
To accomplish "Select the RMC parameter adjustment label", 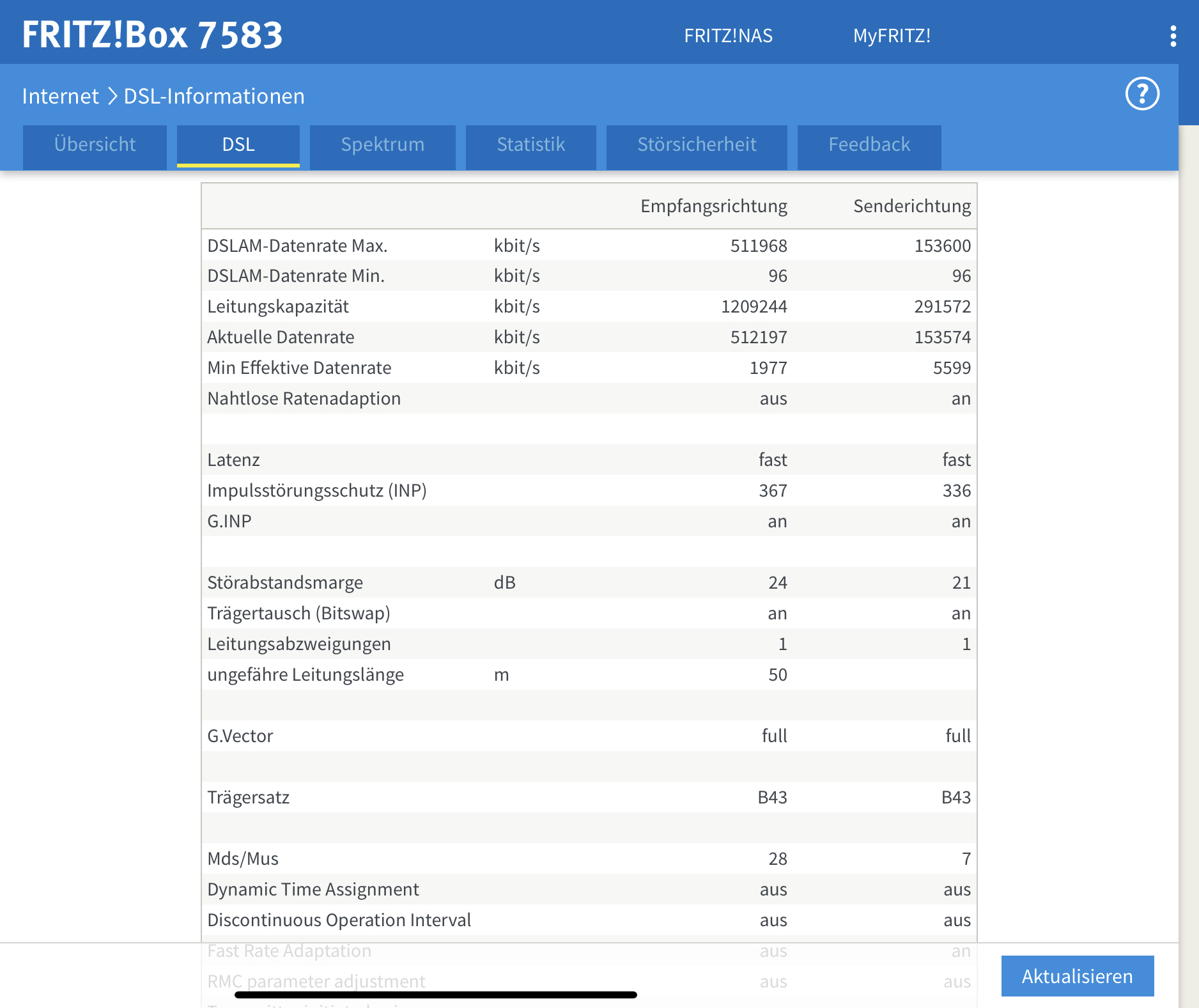I will [316, 981].
